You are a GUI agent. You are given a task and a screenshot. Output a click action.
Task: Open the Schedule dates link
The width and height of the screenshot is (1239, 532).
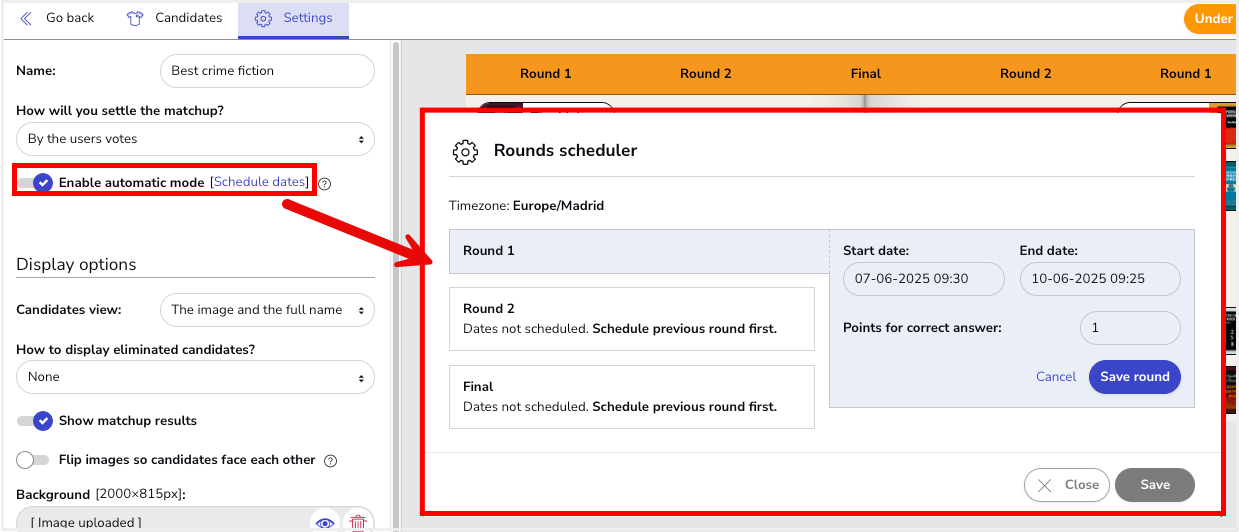click(x=259, y=182)
